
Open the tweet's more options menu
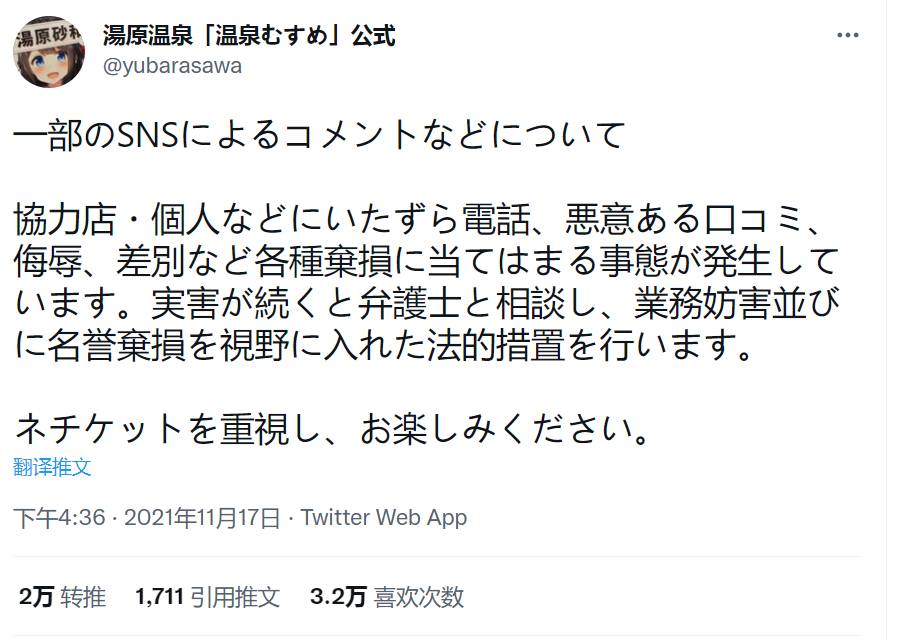coord(847,35)
